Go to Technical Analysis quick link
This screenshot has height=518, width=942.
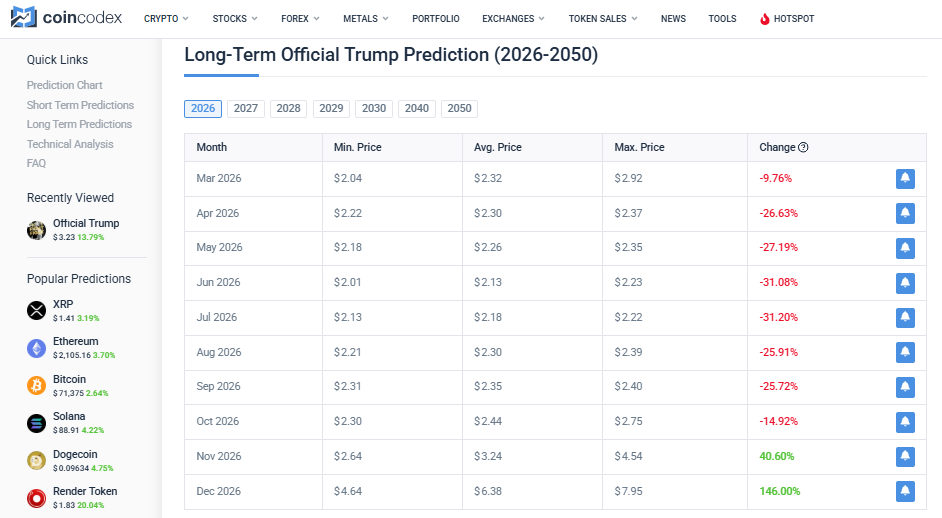coord(70,144)
